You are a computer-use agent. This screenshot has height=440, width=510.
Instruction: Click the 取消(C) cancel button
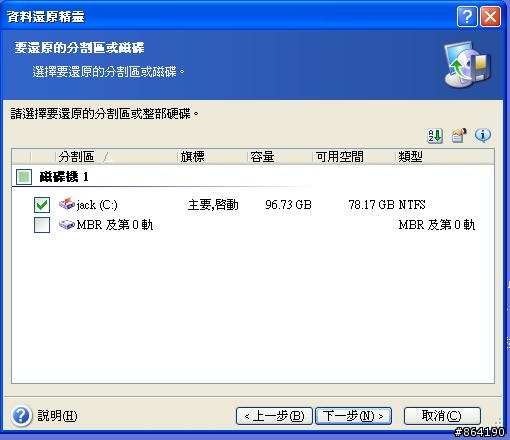[442, 416]
